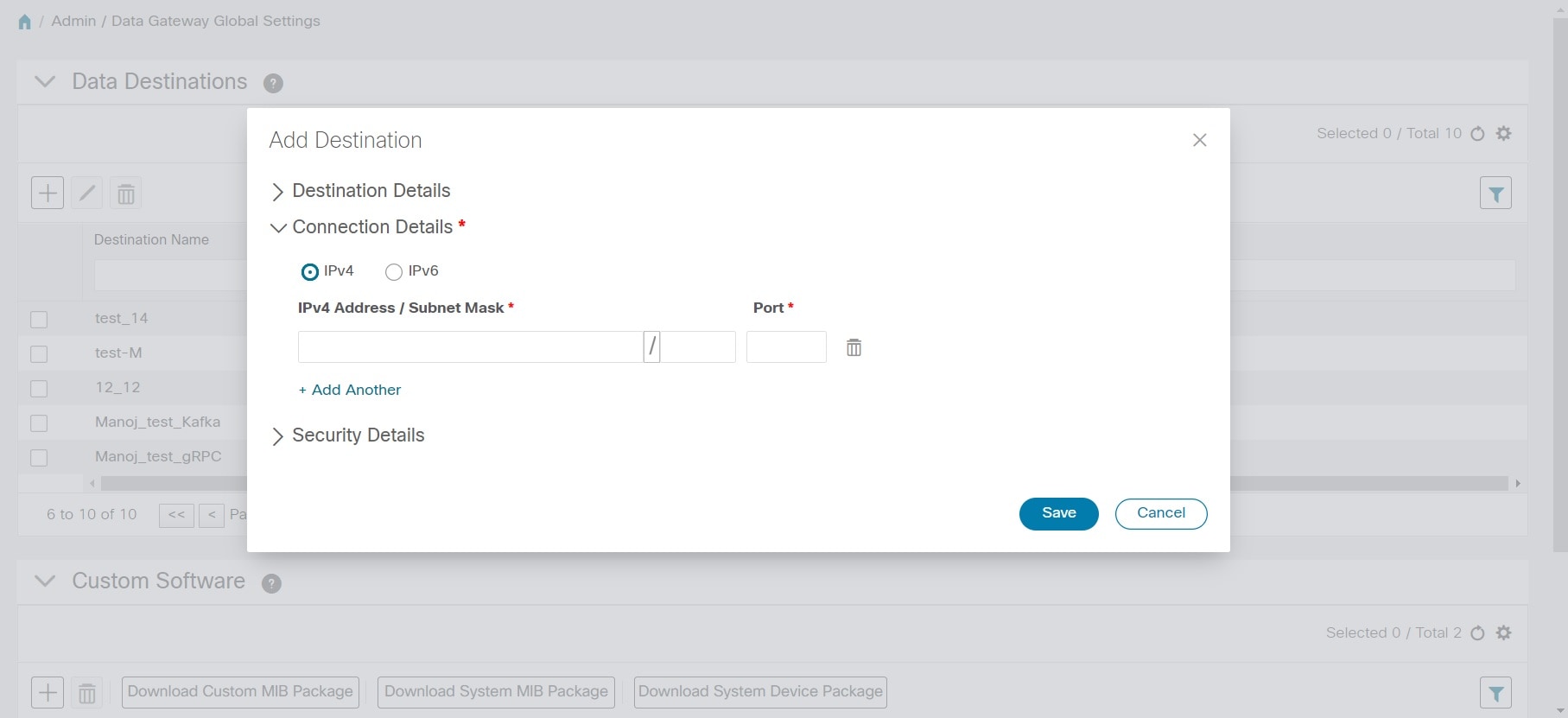Refresh the Data Destinations table
The width and height of the screenshot is (1568, 718).
tap(1477, 133)
